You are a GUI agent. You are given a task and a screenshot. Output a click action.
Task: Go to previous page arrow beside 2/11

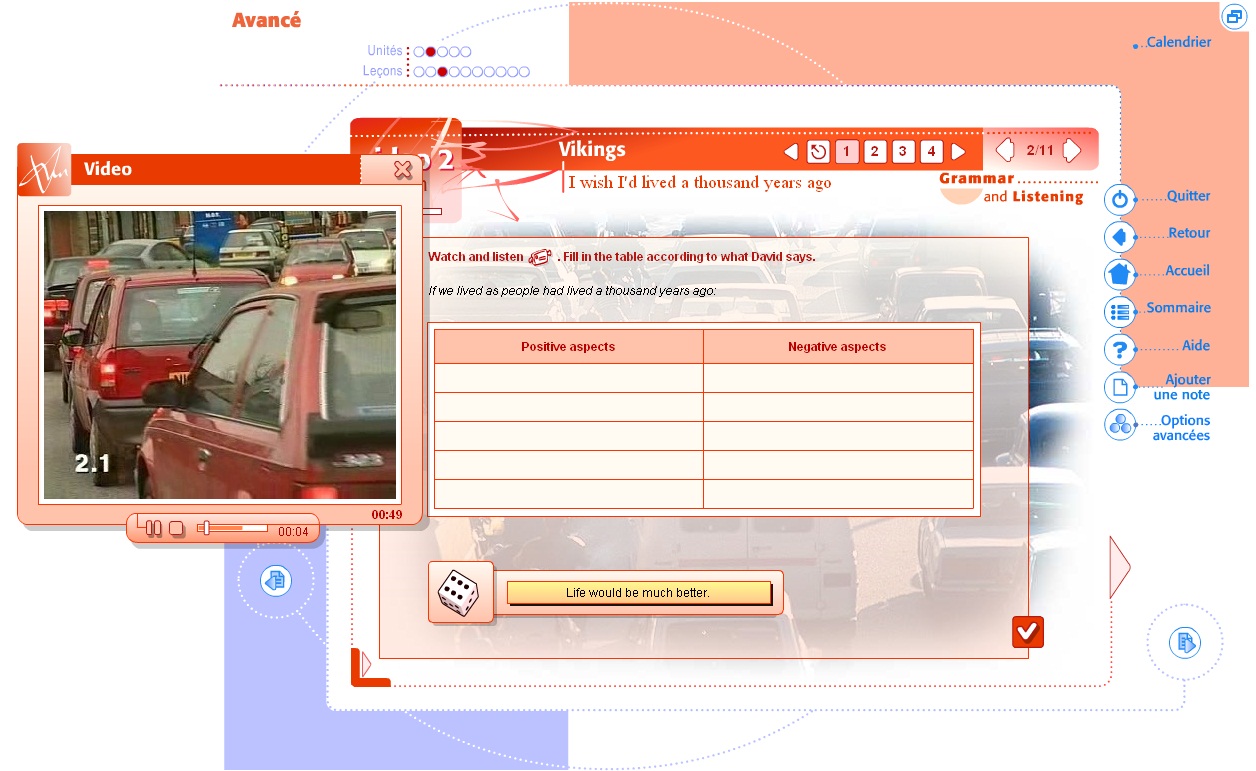[1005, 151]
